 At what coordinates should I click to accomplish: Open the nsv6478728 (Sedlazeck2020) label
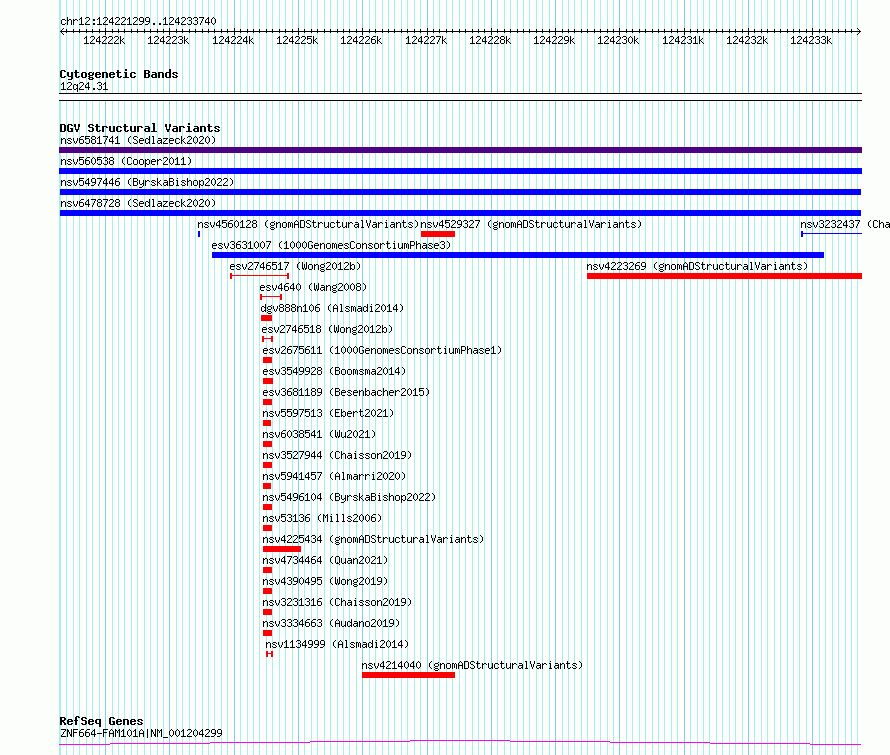point(138,203)
